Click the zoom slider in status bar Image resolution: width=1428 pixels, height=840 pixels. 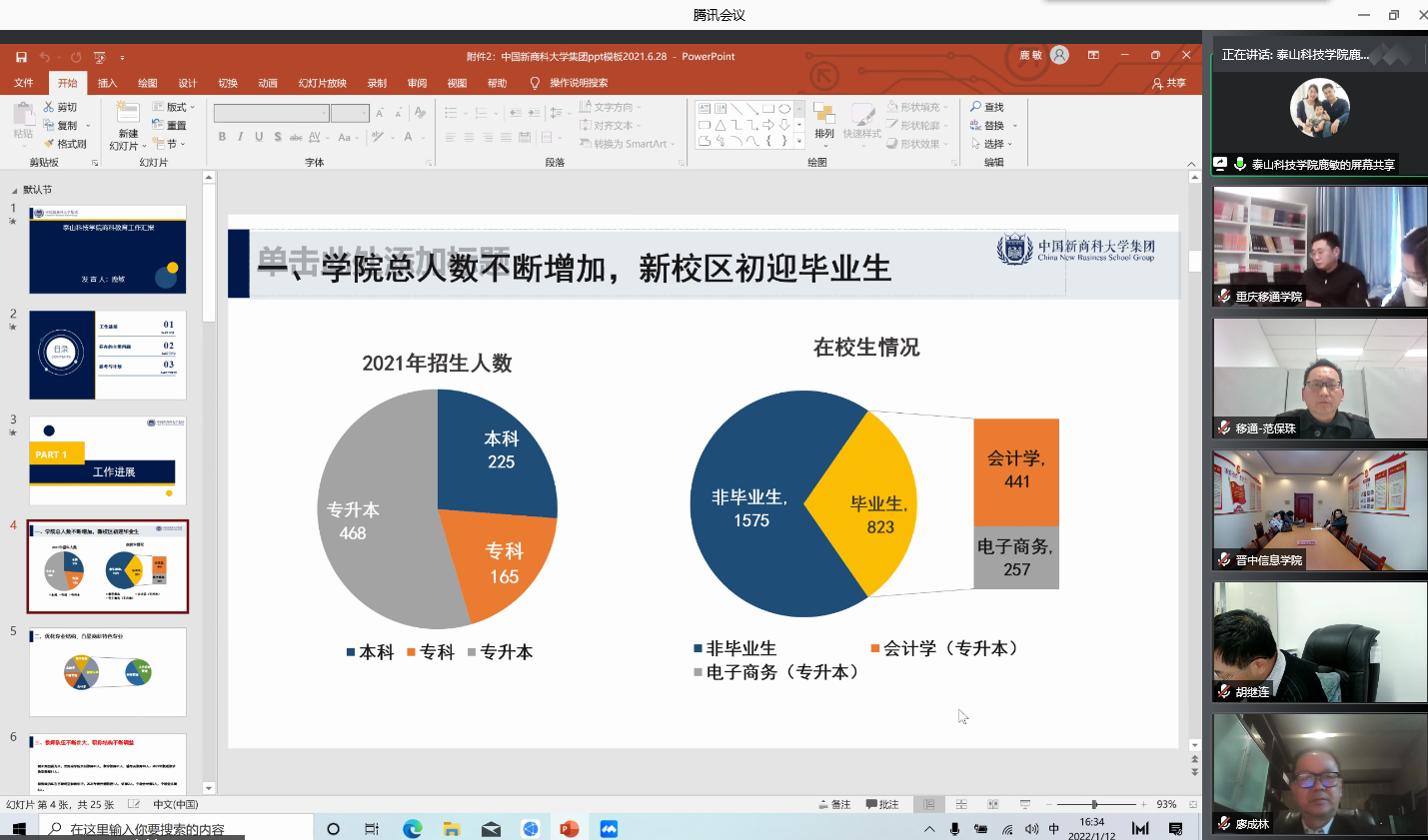(x=1095, y=804)
